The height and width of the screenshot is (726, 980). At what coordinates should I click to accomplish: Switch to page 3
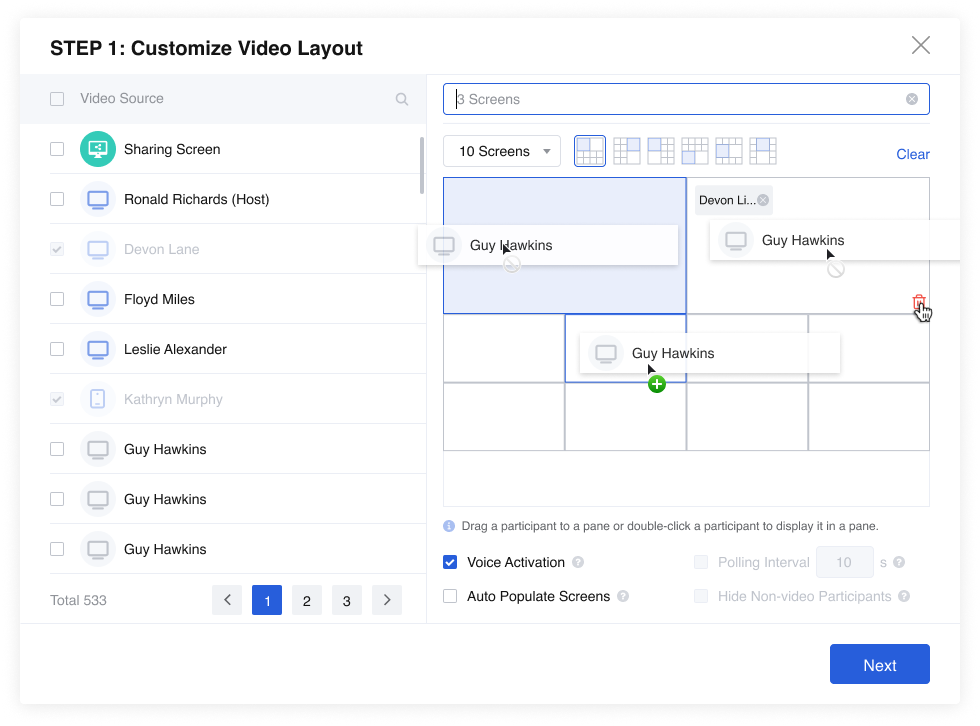coord(347,600)
